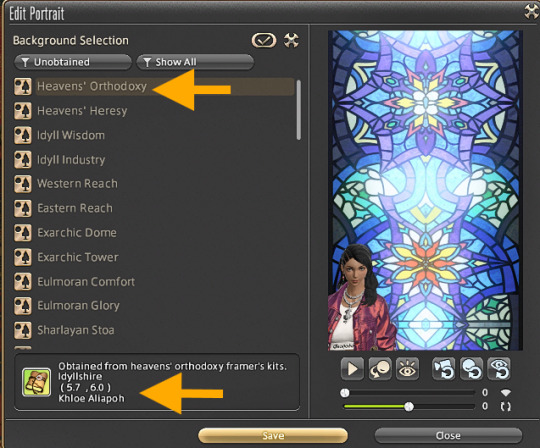Click the Idyll Wisdom row icon
The height and width of the screenshot is (448, 540).
point(23,135)
